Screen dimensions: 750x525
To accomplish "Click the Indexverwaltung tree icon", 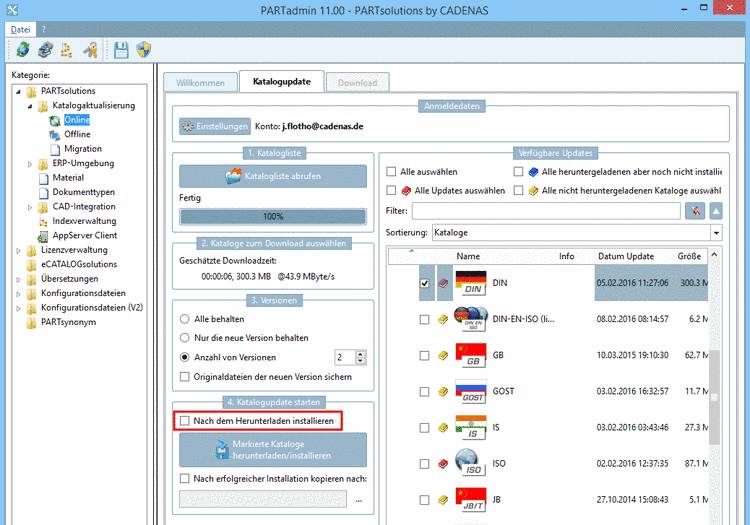I will click(44, 221).
